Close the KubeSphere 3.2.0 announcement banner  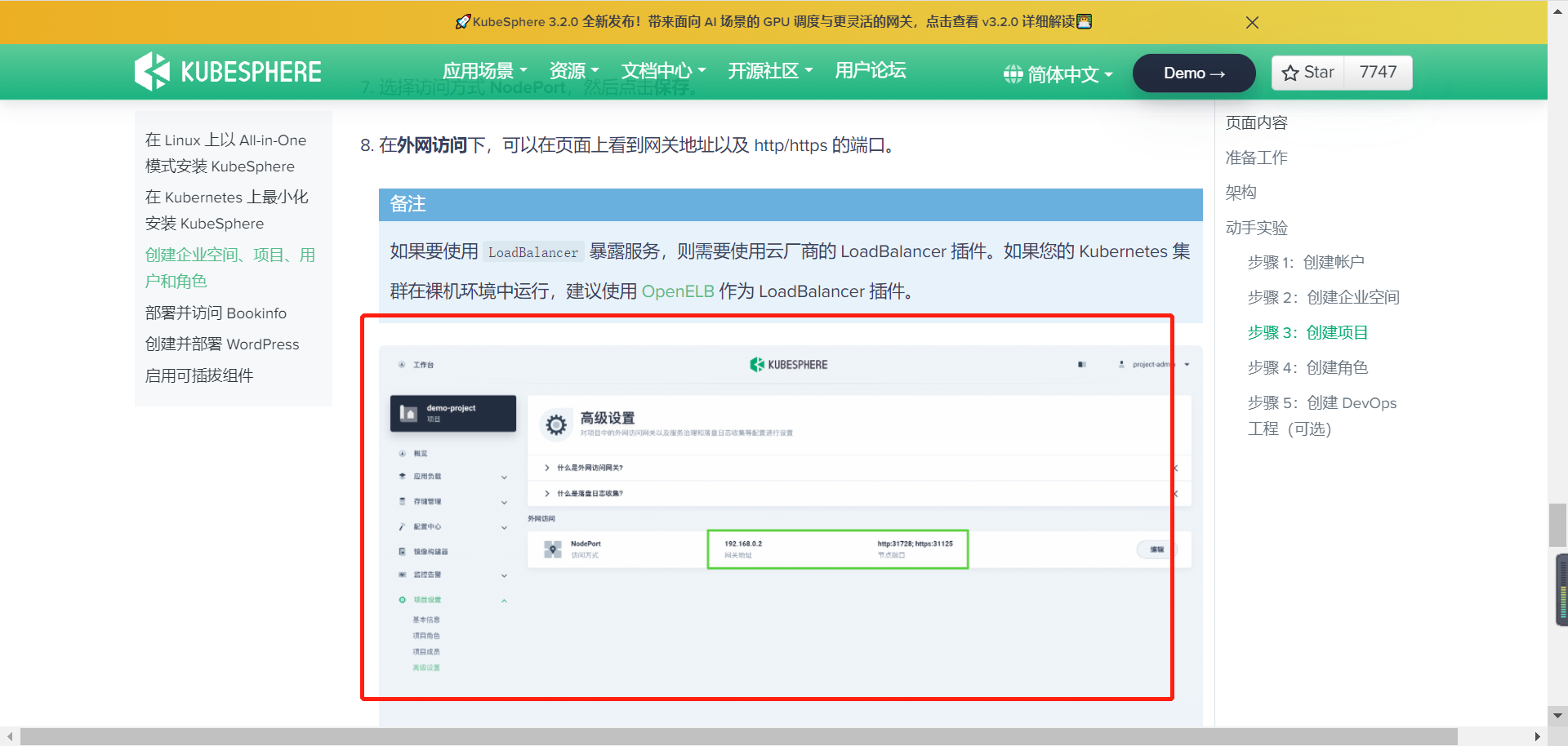tap(1252, 23)
